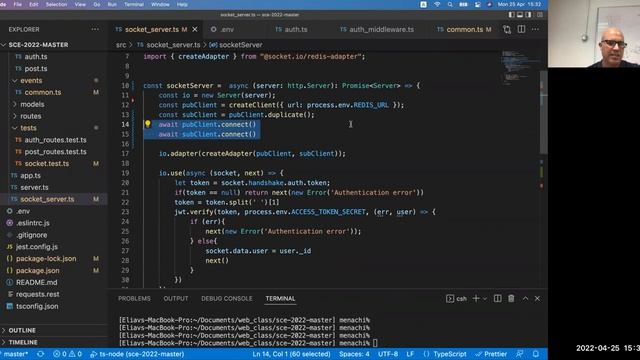This screenshot has height=360, width=640.
Task: Customize layout icon in title bar
Action: pos(540,15)
